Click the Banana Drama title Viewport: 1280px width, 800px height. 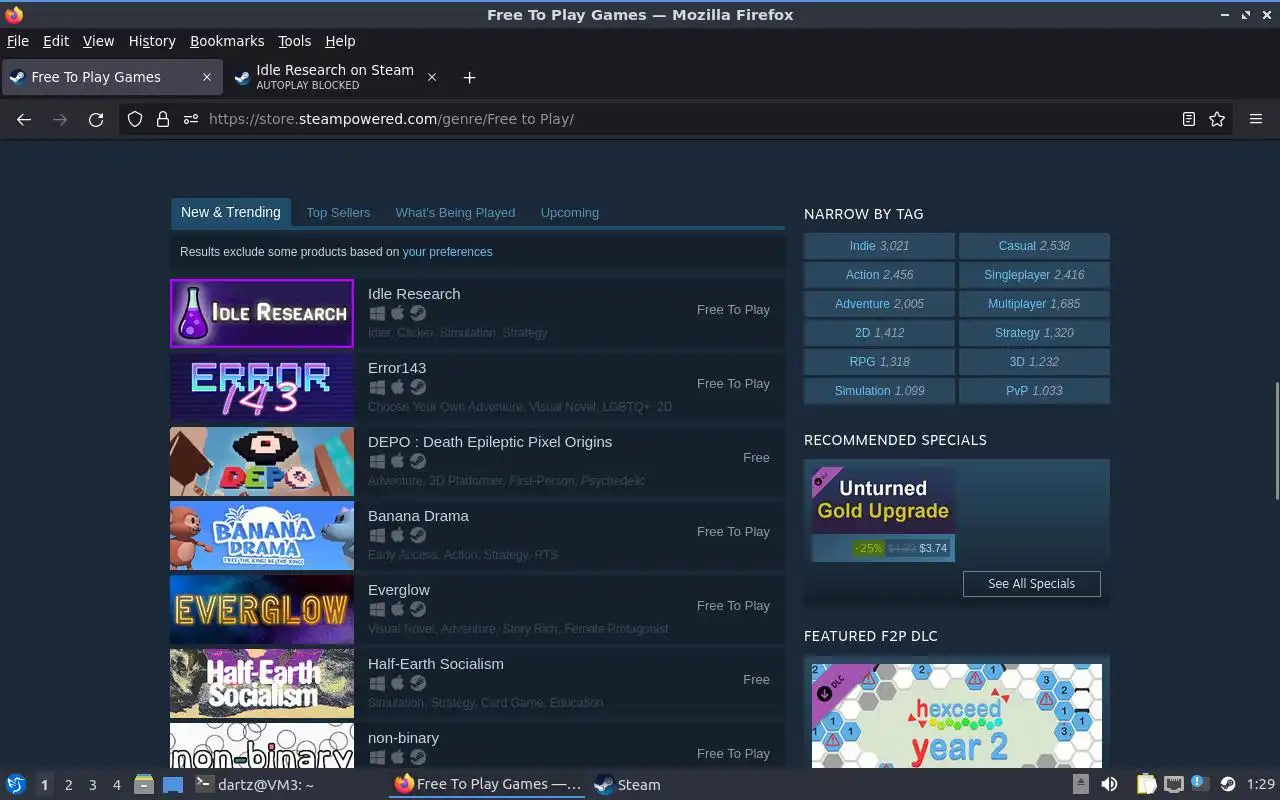pyautogui.click(x=418, y=516)
